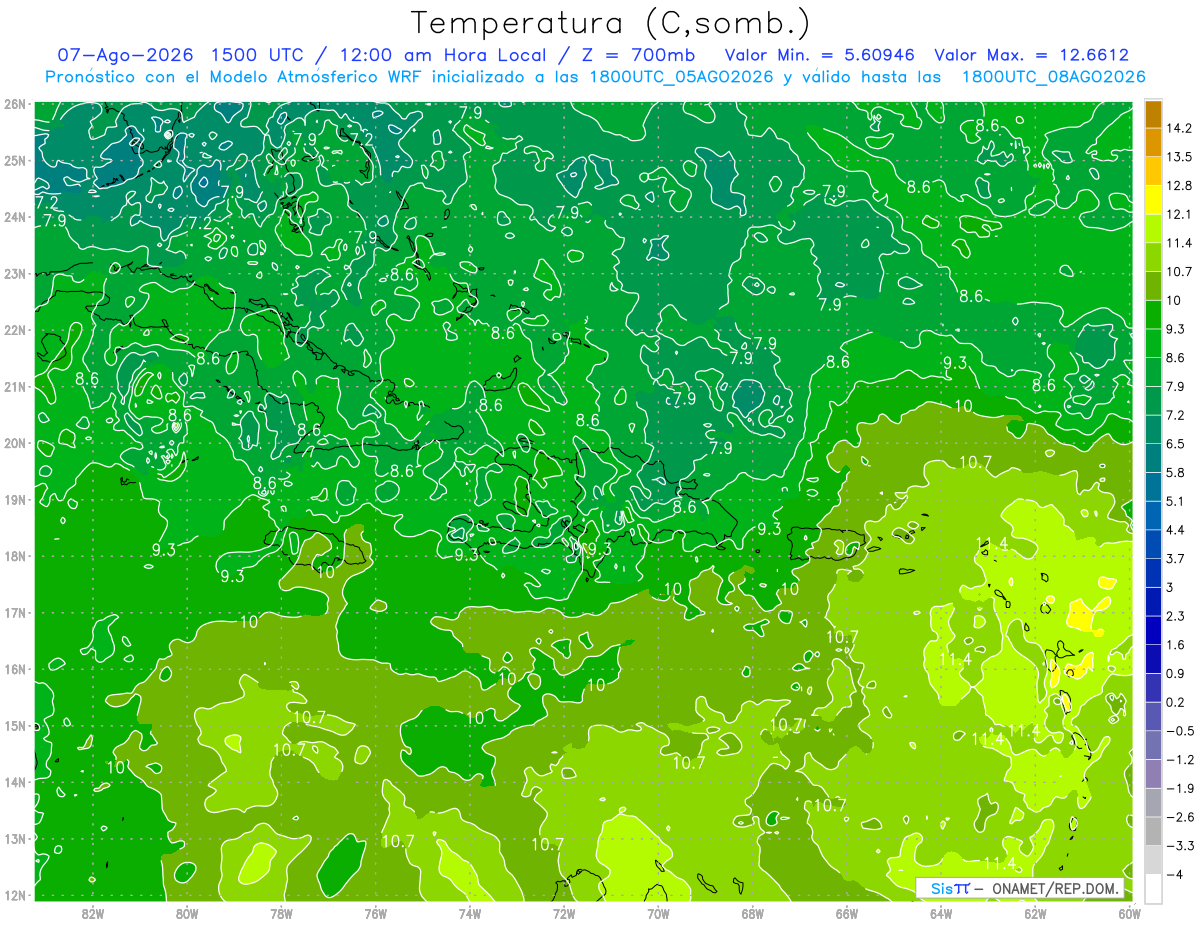Pick the yellow swatch between 12.1 and 12.8
Screen dimensions: 1200x927
[1153, 200]
